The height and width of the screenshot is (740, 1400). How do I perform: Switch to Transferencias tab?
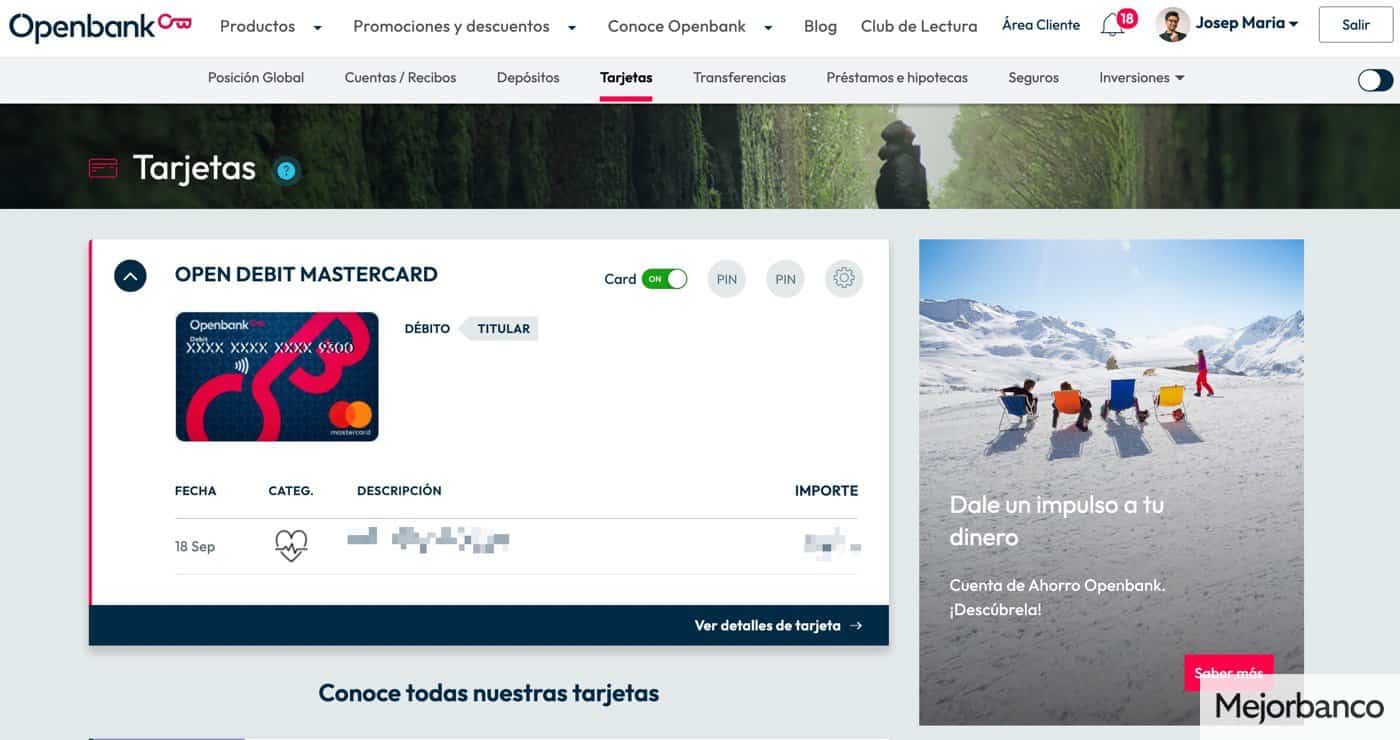[739, 78]
